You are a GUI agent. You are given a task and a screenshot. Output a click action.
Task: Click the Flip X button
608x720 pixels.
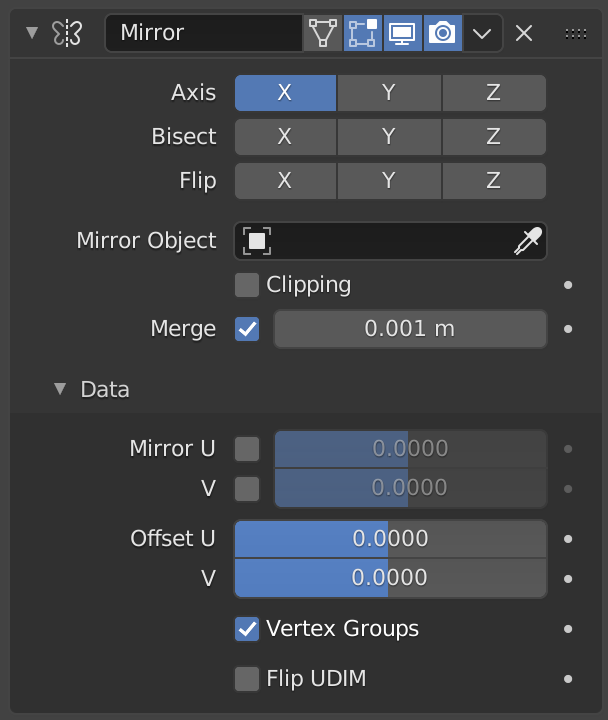pyautogui.click(x=285, y=181)
